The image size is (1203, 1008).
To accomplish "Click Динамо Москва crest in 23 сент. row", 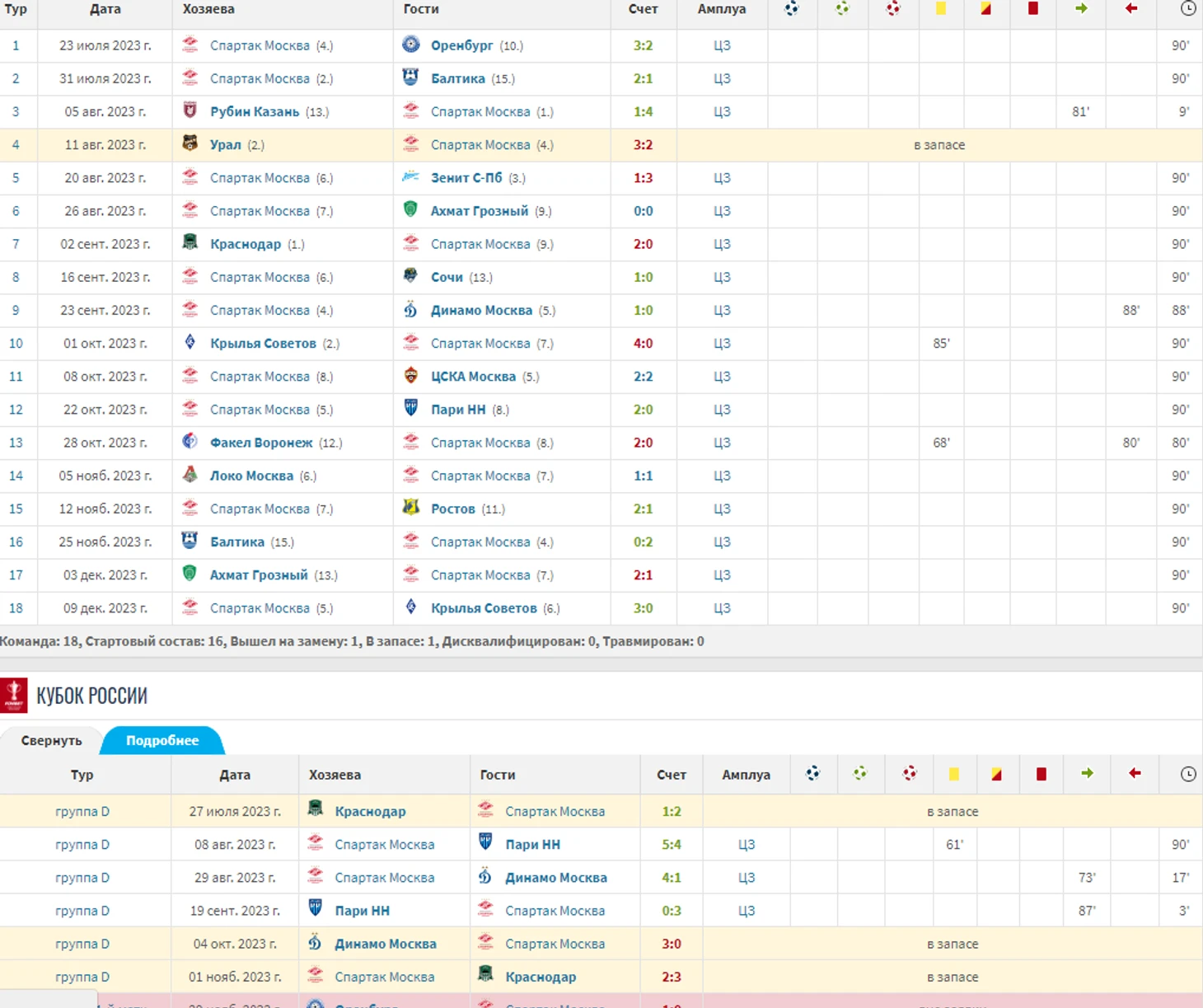I will tap(410, 309).
